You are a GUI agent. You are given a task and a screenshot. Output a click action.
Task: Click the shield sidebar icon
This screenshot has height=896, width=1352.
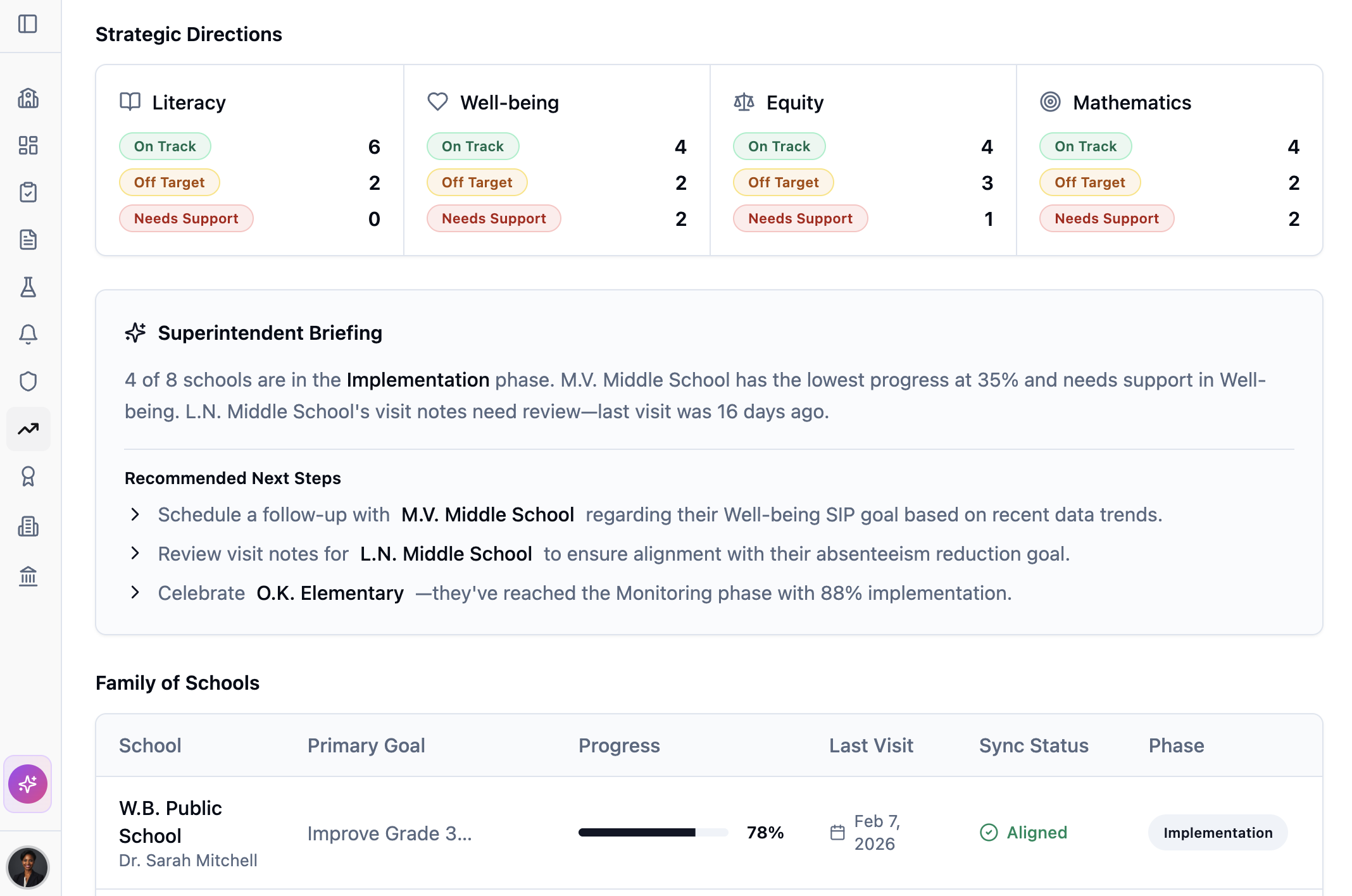[x=28, y=382]
